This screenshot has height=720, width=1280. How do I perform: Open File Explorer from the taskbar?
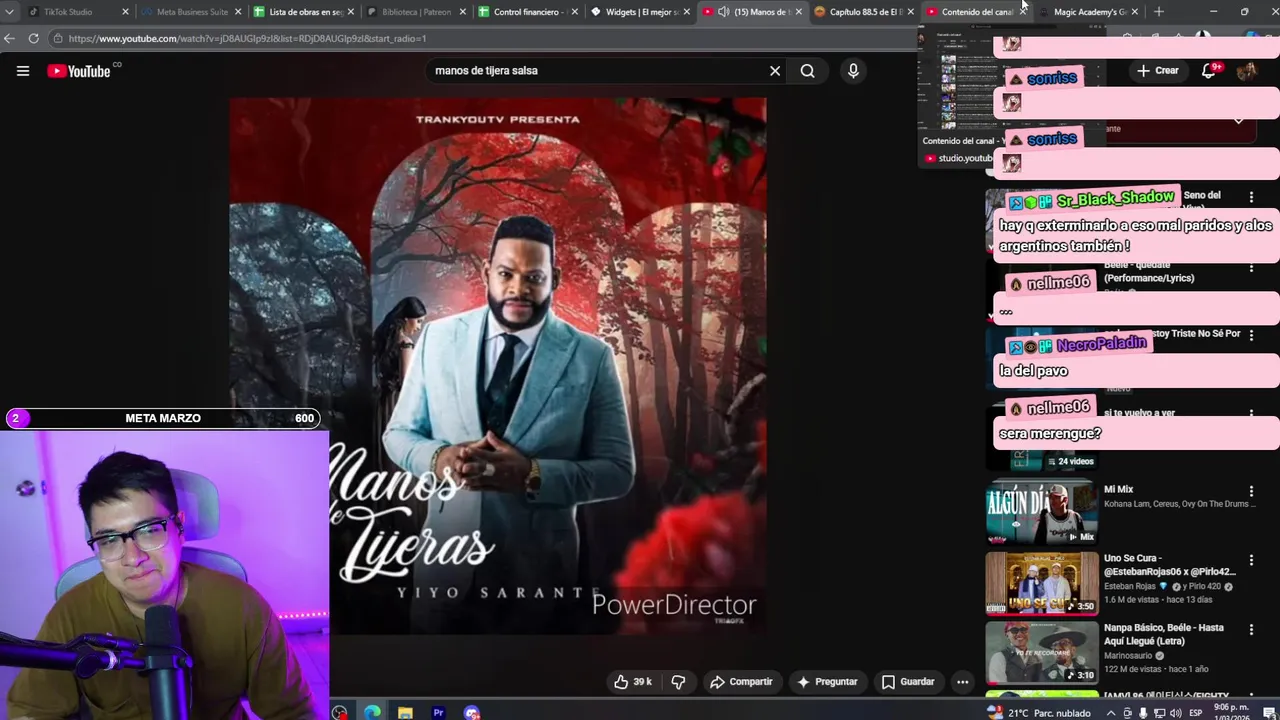coord(405,712)
